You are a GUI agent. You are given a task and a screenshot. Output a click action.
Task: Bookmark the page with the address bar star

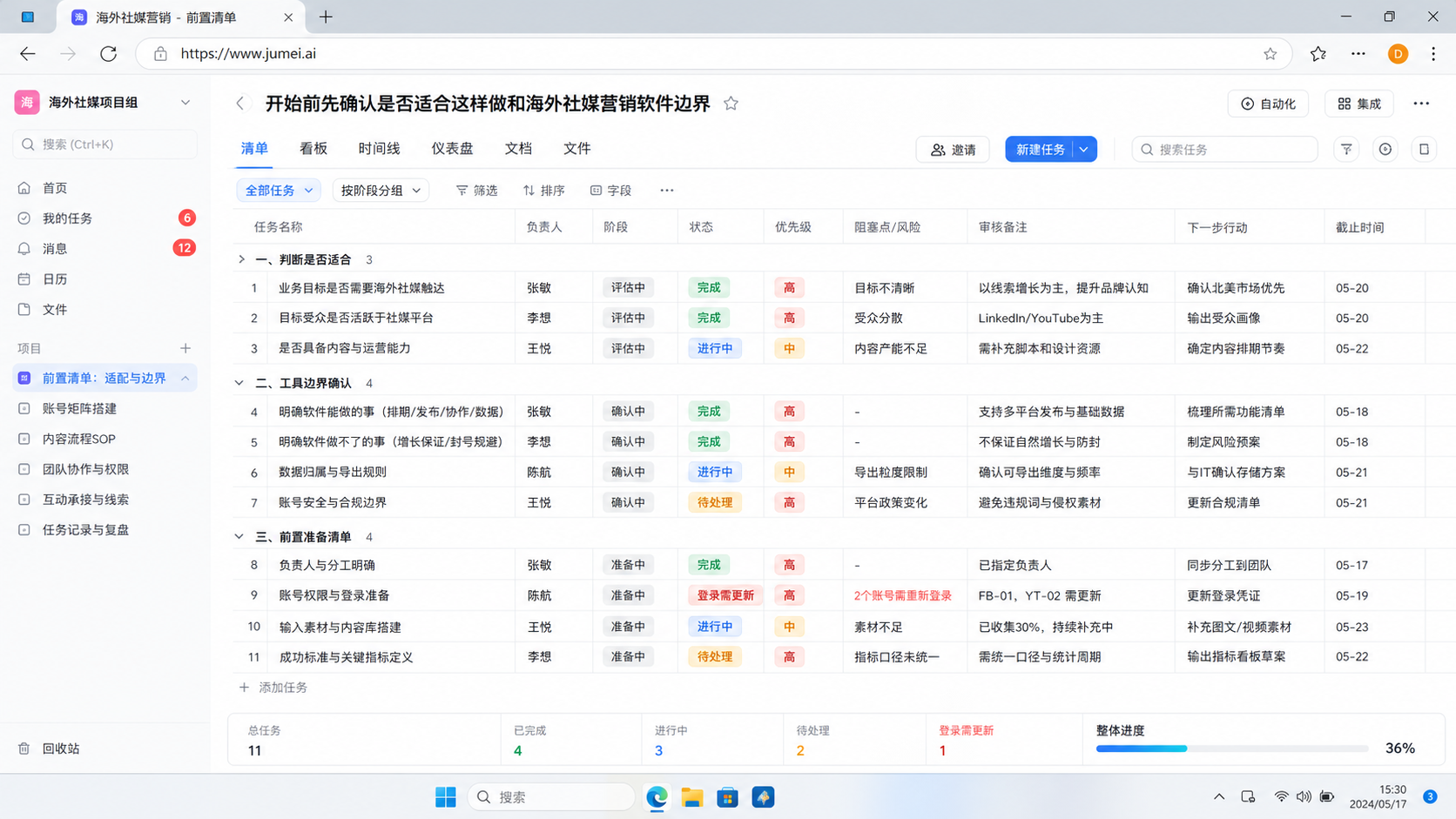tap(1270, 54)
